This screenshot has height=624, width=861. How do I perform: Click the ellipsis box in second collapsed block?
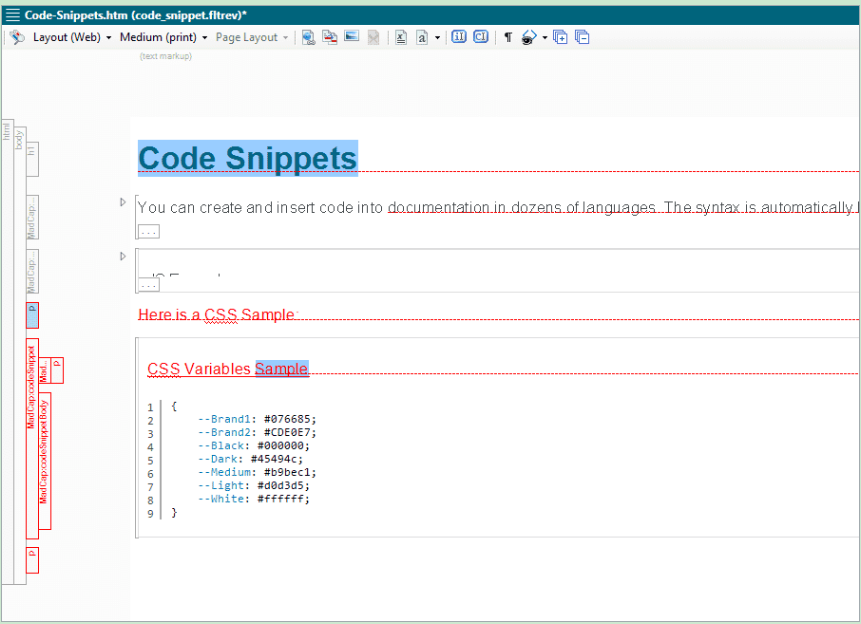click(149, 285)
